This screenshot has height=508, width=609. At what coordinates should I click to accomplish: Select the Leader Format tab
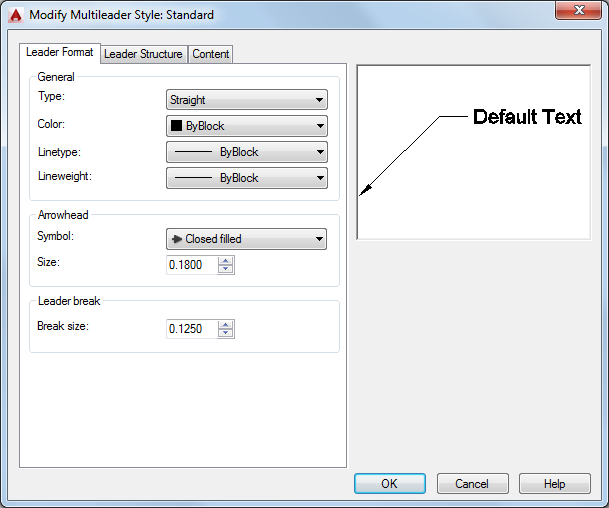[60, 52]
